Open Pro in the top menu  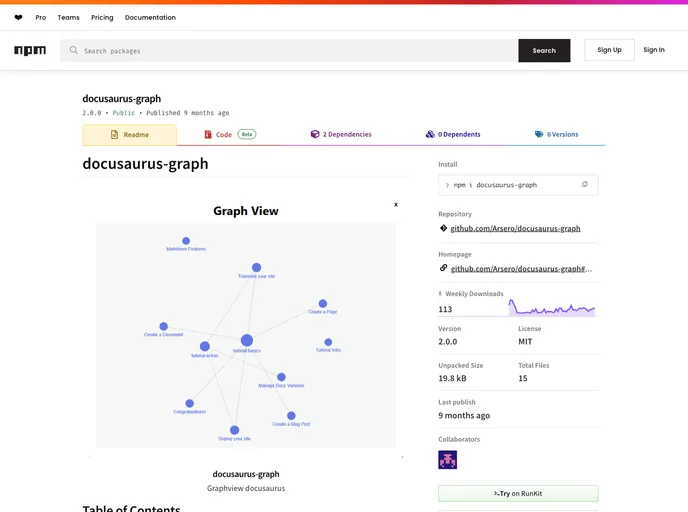pos(40,18)
